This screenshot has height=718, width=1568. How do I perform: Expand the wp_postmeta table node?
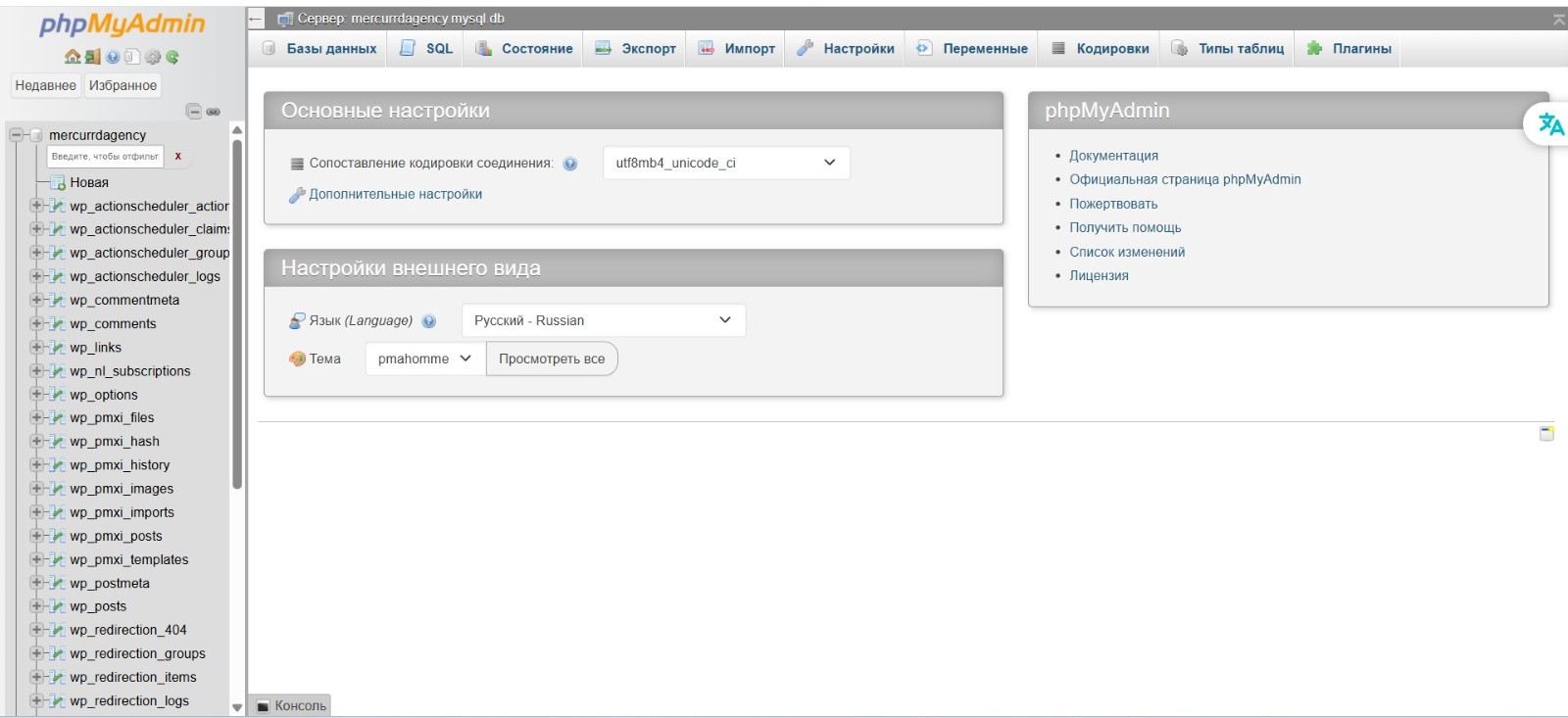36,583
